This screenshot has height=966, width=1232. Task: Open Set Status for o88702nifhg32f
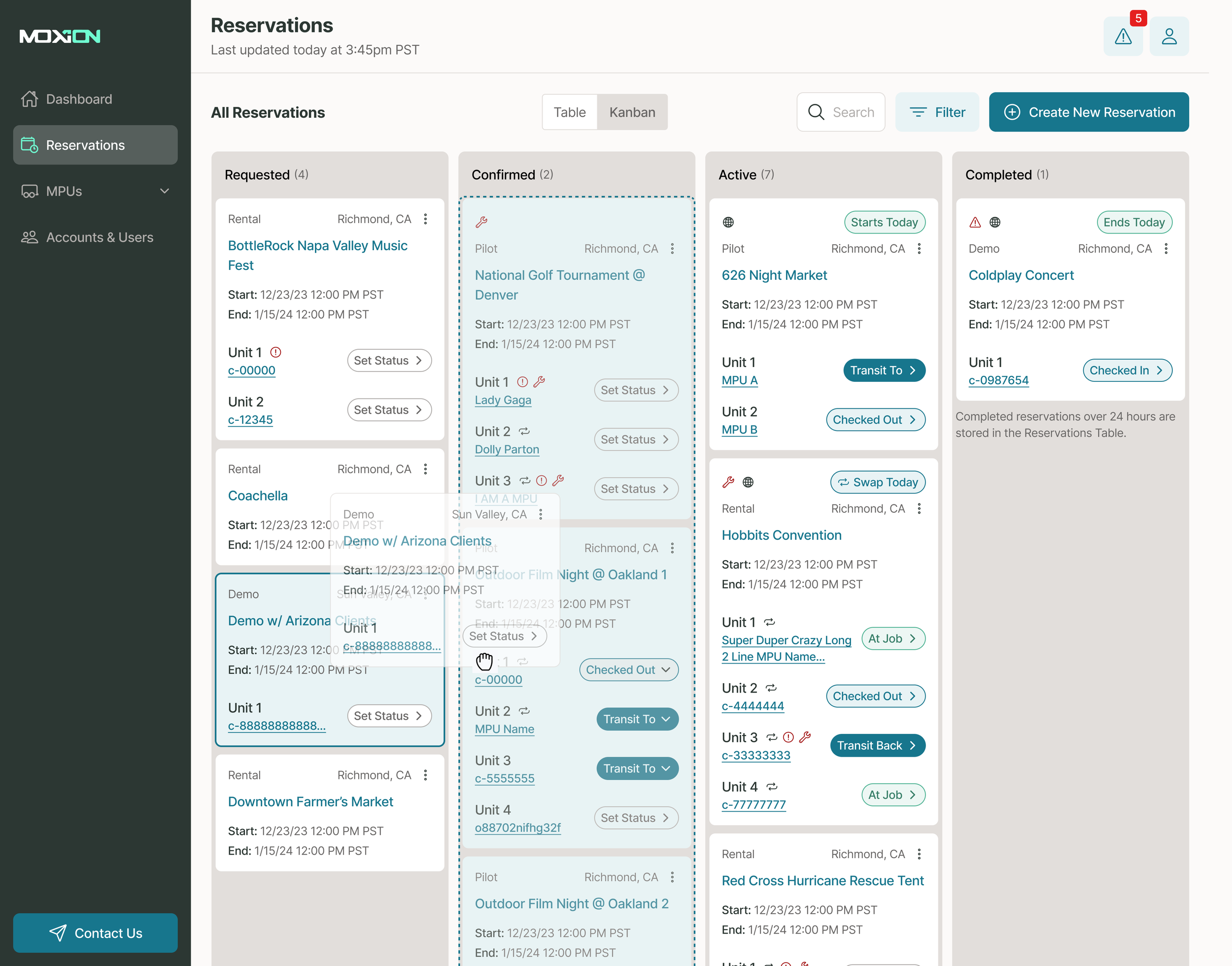tap(636, 818)
